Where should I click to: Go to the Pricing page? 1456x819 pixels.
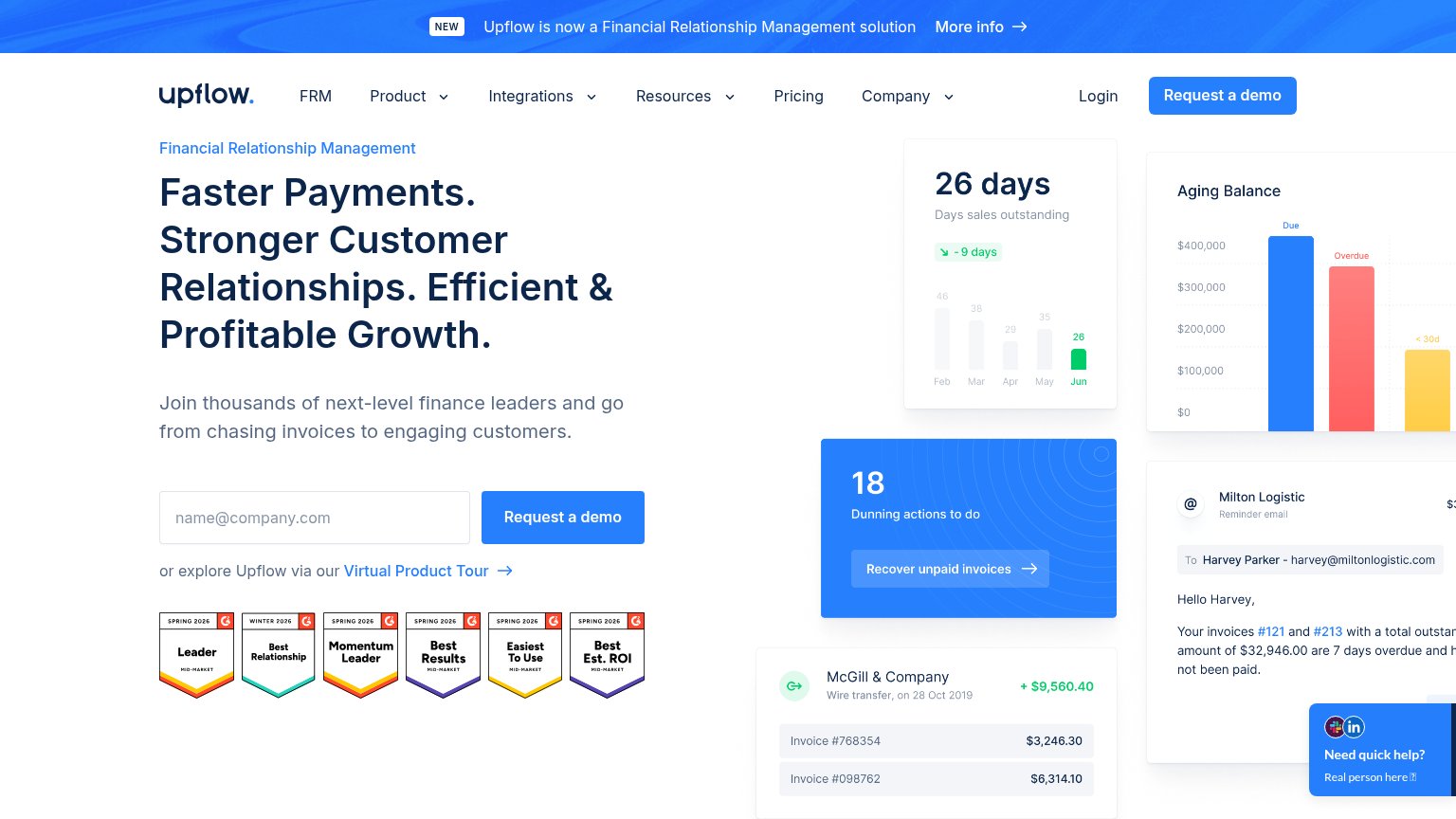(798, 96)
